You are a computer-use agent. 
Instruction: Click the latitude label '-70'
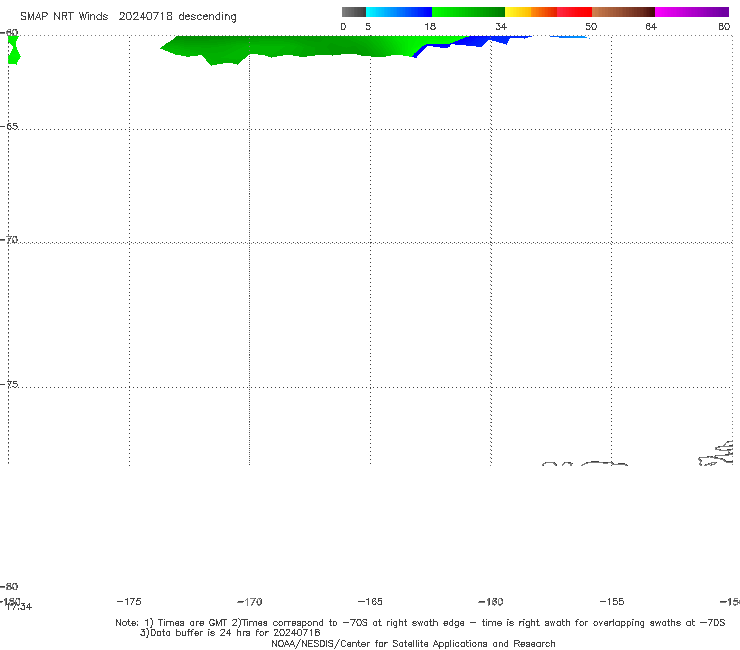click(9, 240)
